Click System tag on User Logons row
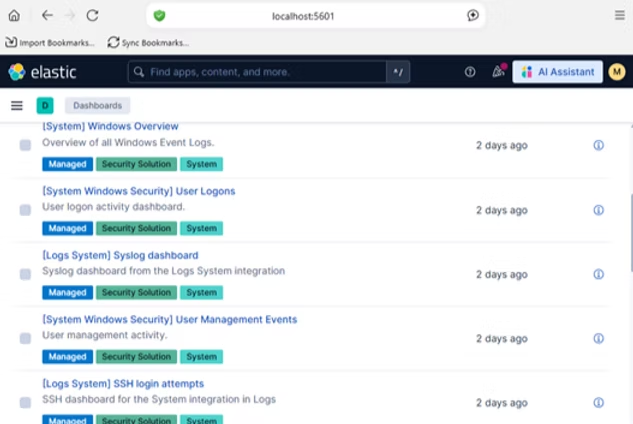633x424 pixels. coord(201,228)
